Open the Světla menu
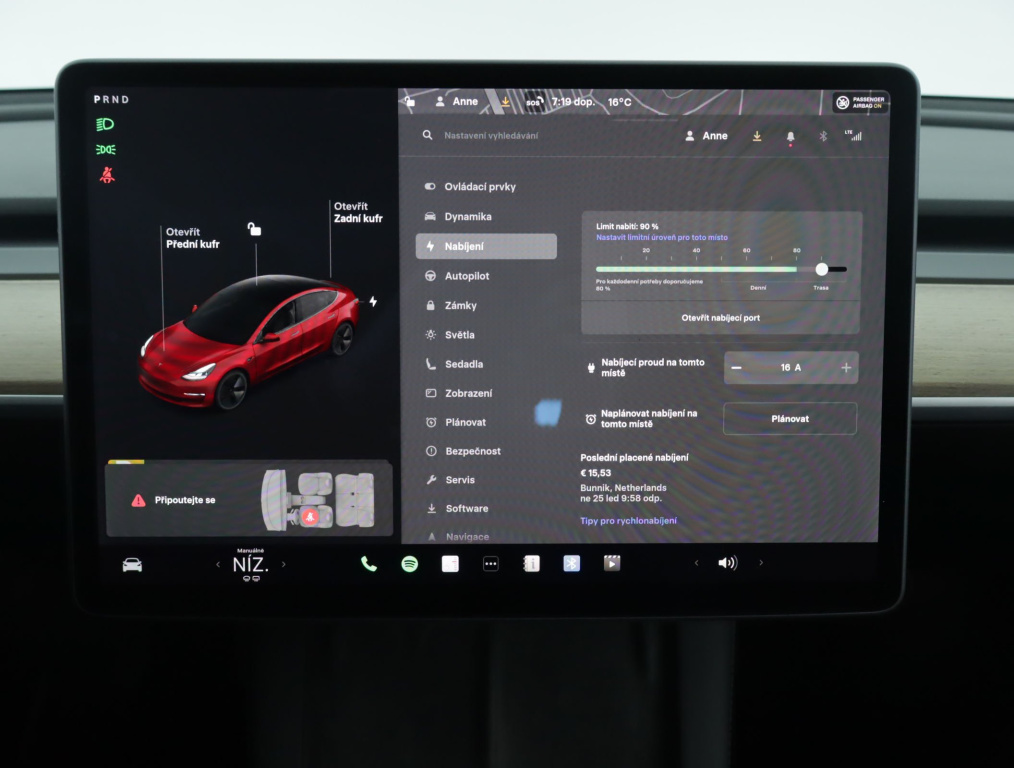This screenshot has width=1014, height=768. tap(486, 335)
